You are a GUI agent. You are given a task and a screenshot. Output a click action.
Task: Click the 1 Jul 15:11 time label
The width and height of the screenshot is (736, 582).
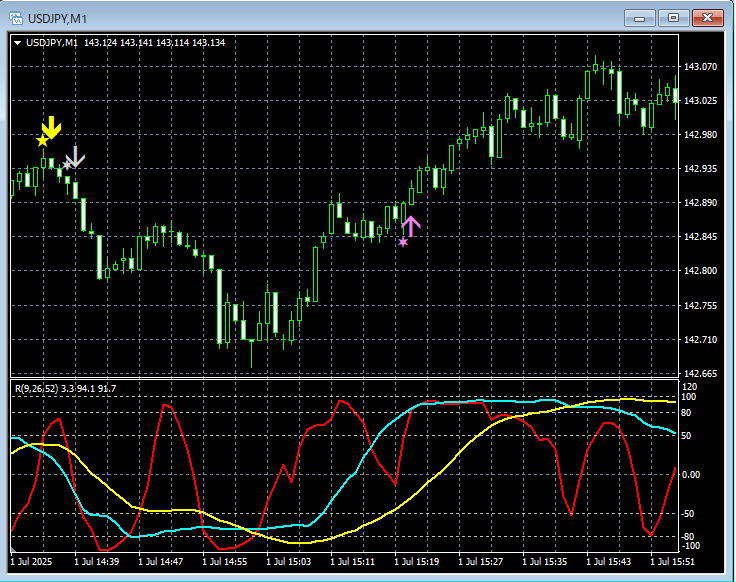[x=353, y=561]
